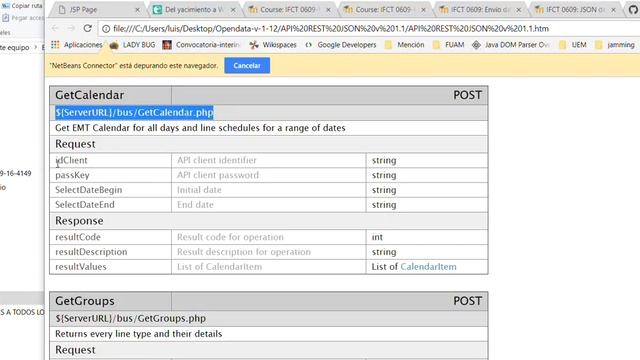Click the GetCalendar section heading
Screen dimensions: 640x360
pyautogui.click(x=89, y=95)
